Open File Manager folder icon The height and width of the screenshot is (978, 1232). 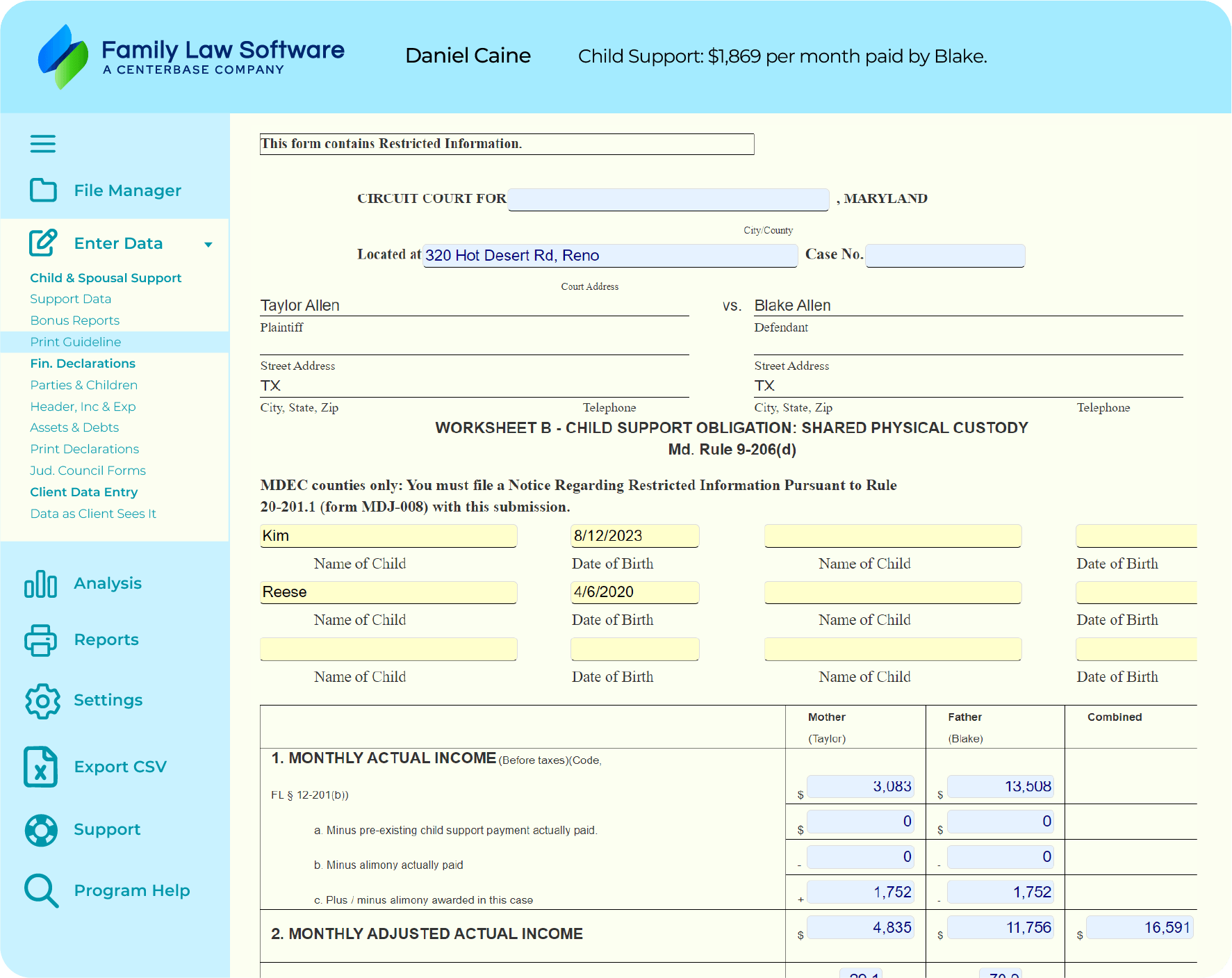click(43, 190)
